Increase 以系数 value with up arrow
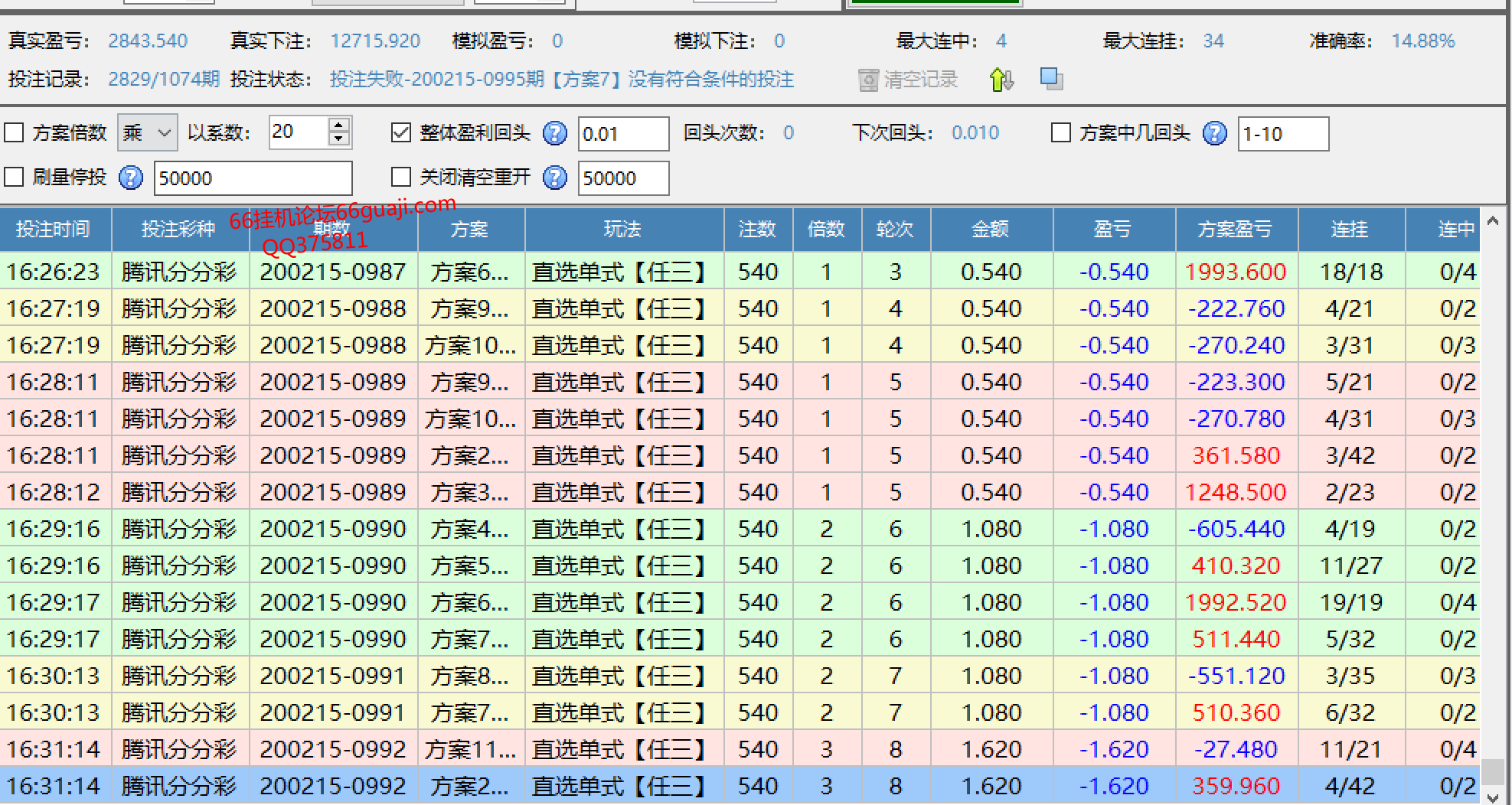Viewport: 1512px width, 805px height. pos(339,125)
